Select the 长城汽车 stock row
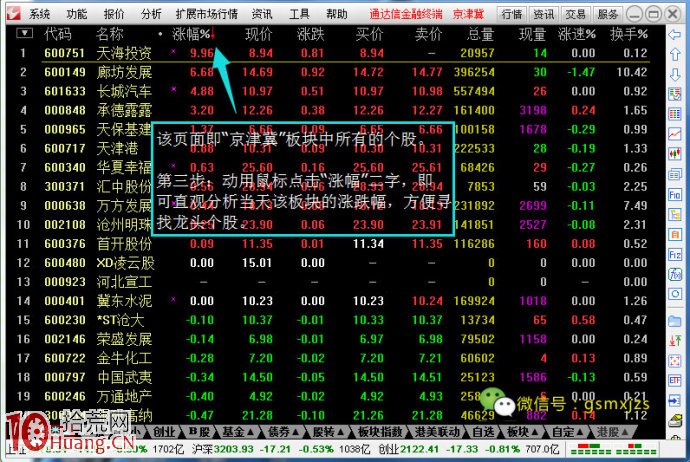 (334, 91)
